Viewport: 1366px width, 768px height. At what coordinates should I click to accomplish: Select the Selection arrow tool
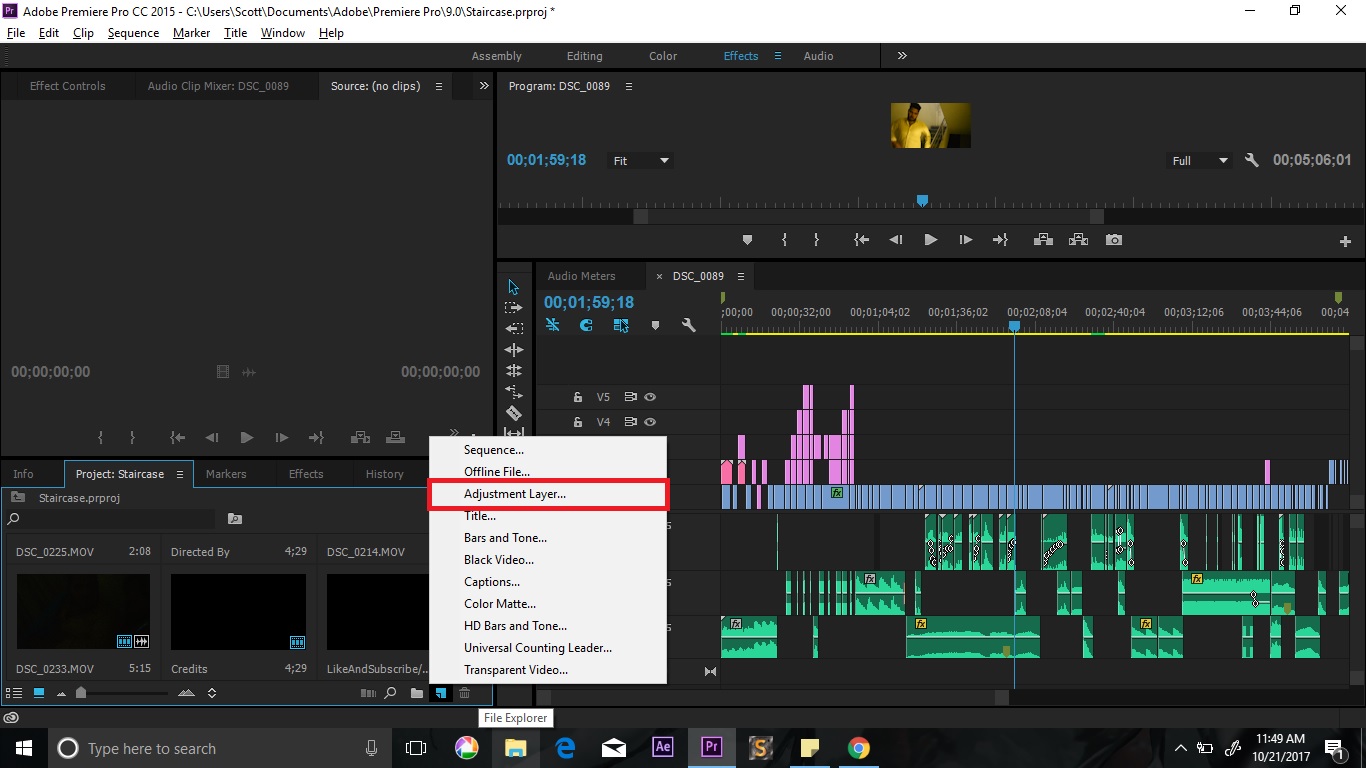[x=514, y=287]
